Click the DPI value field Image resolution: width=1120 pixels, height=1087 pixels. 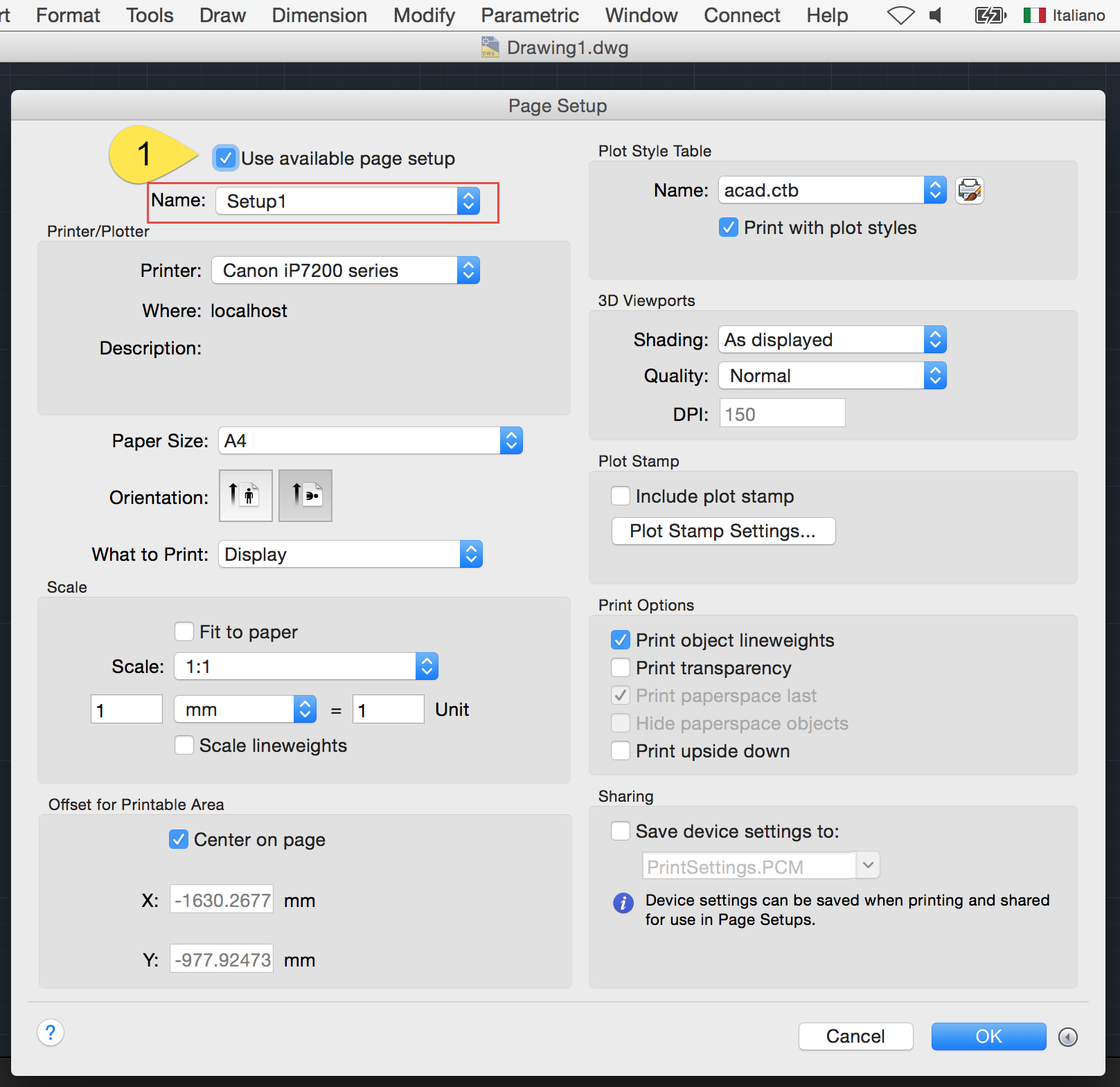[781, 413]
